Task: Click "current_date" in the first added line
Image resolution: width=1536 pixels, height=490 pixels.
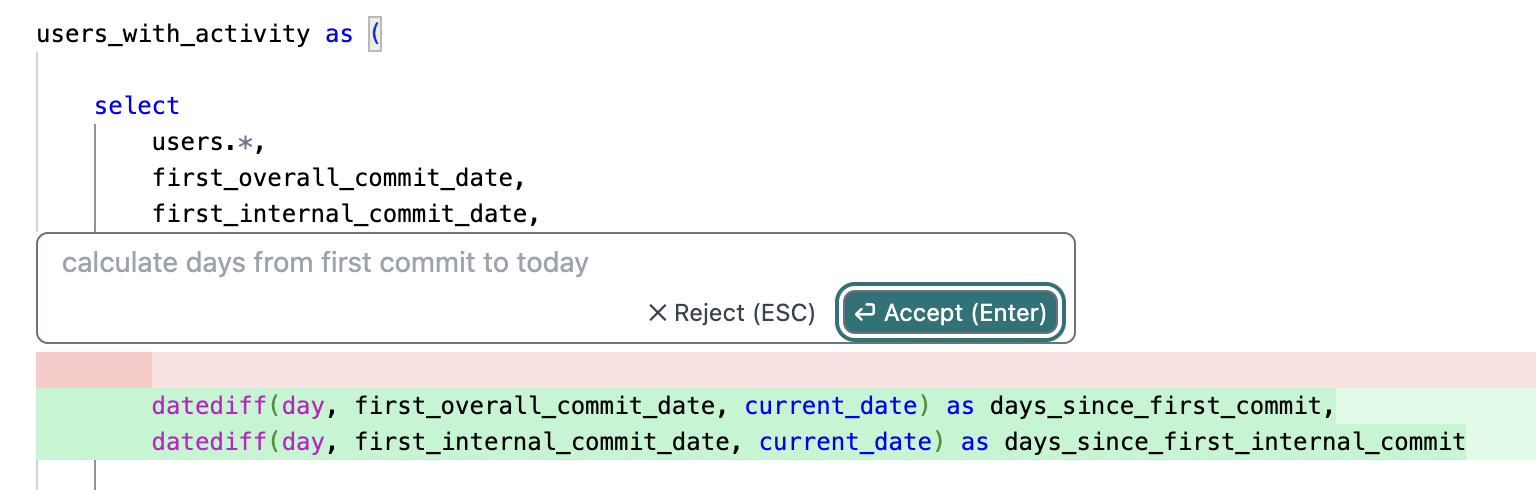Action: point(830,406)
